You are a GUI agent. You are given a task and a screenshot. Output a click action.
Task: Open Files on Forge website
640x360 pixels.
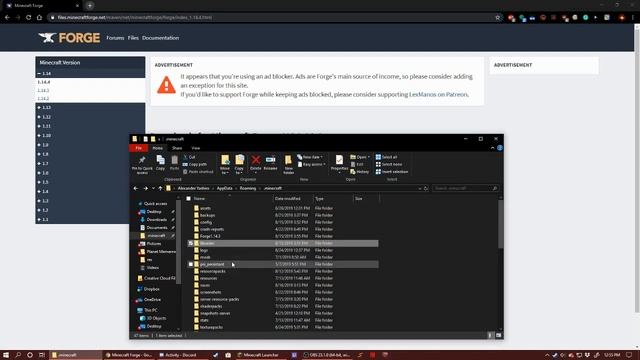133,38
